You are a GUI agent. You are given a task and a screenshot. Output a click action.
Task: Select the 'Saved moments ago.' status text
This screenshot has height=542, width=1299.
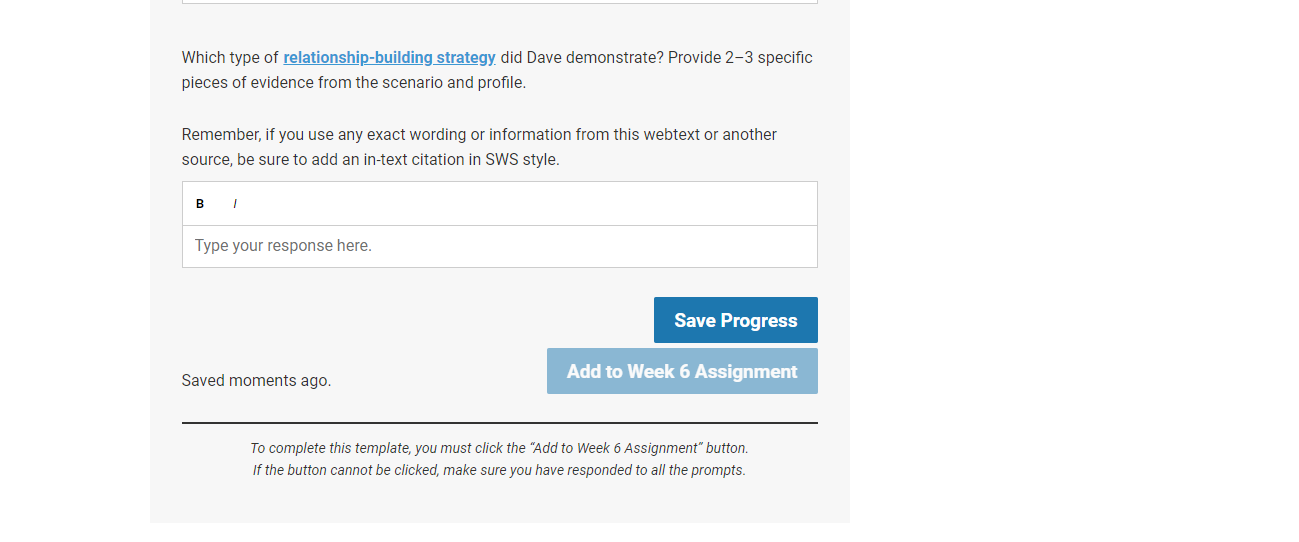coord(256,381)
